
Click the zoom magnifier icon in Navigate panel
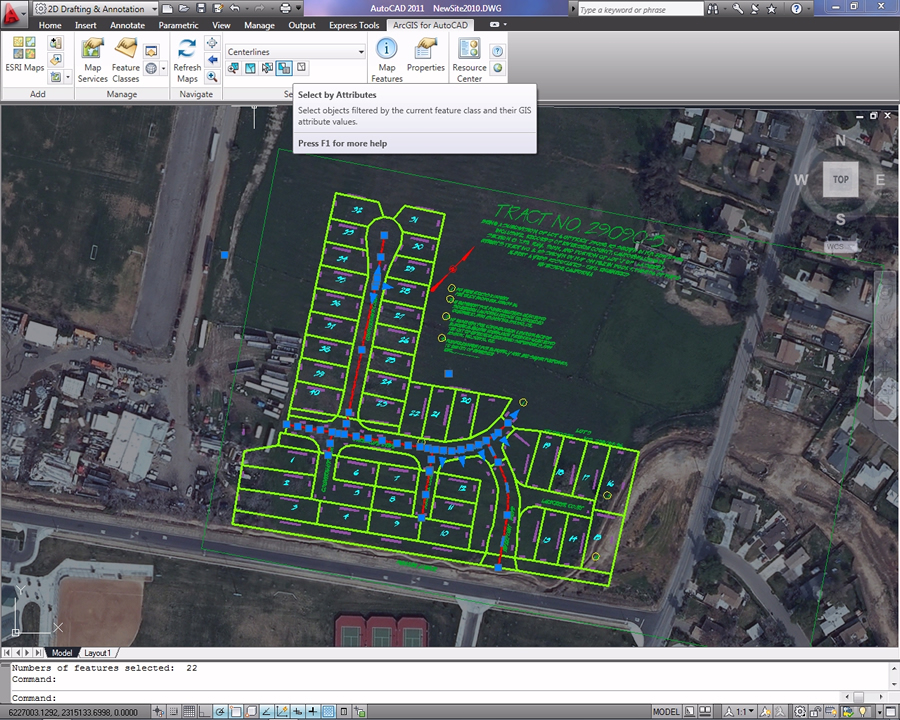[x=212, y=76]
